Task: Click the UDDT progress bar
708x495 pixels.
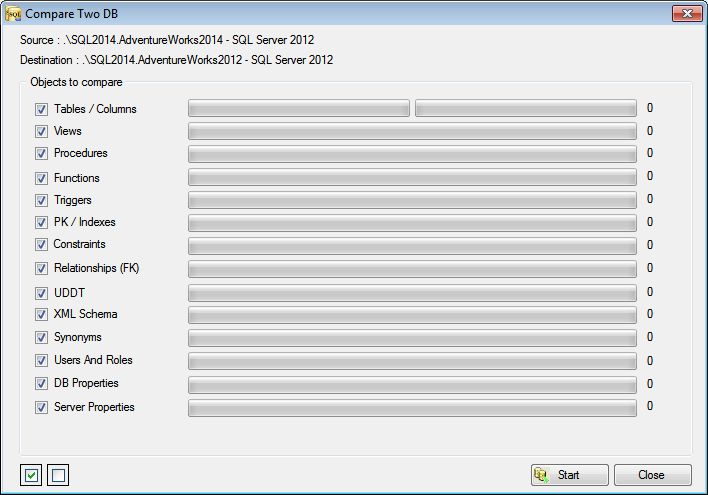Action: [412, 293]
